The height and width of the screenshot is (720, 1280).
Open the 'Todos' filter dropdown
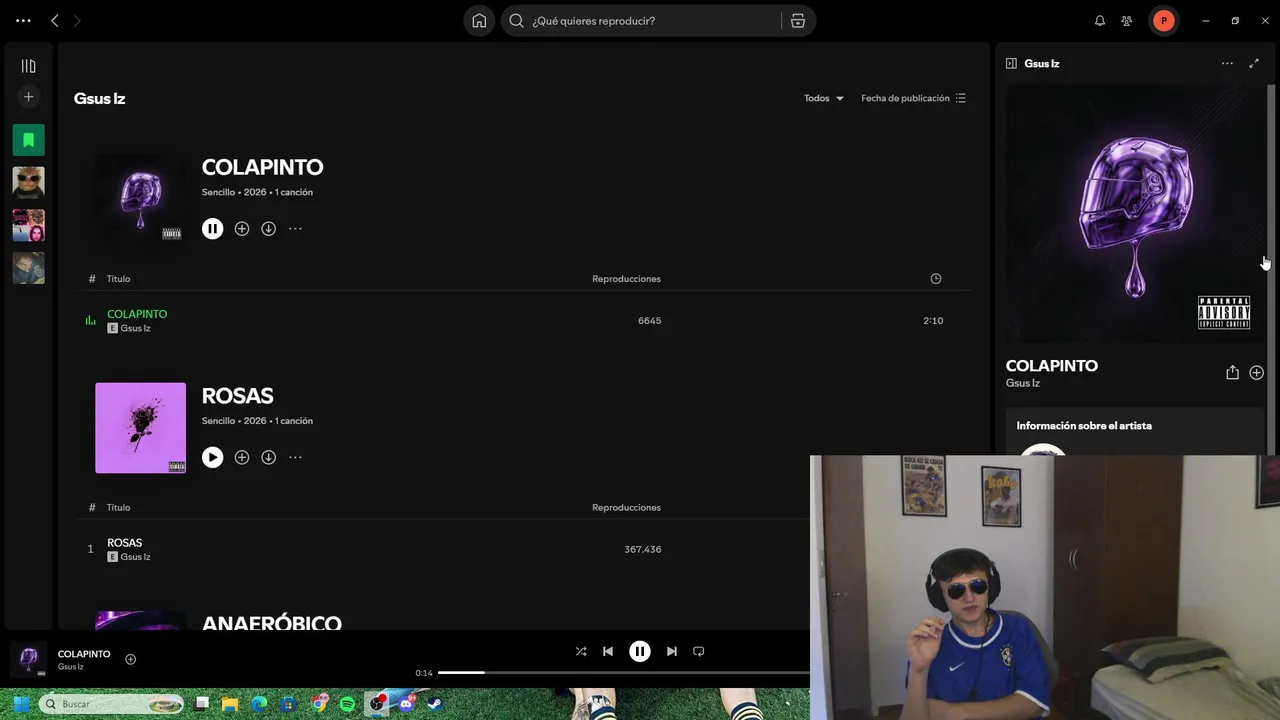pos(824,98)
